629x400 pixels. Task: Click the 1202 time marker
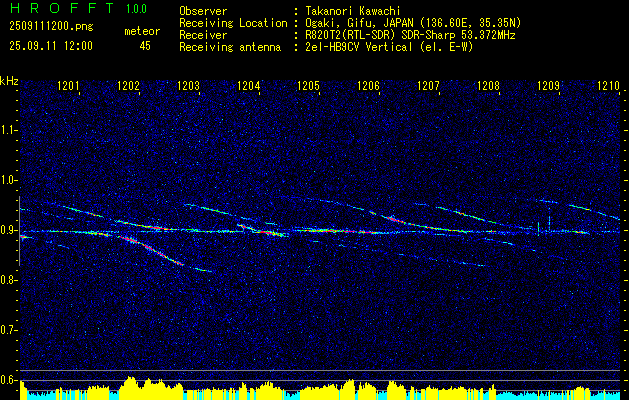click(128, 86)
